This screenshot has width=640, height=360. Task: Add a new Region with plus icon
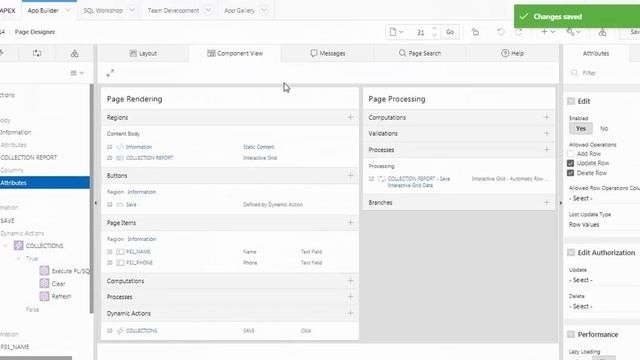click(350, 117)
